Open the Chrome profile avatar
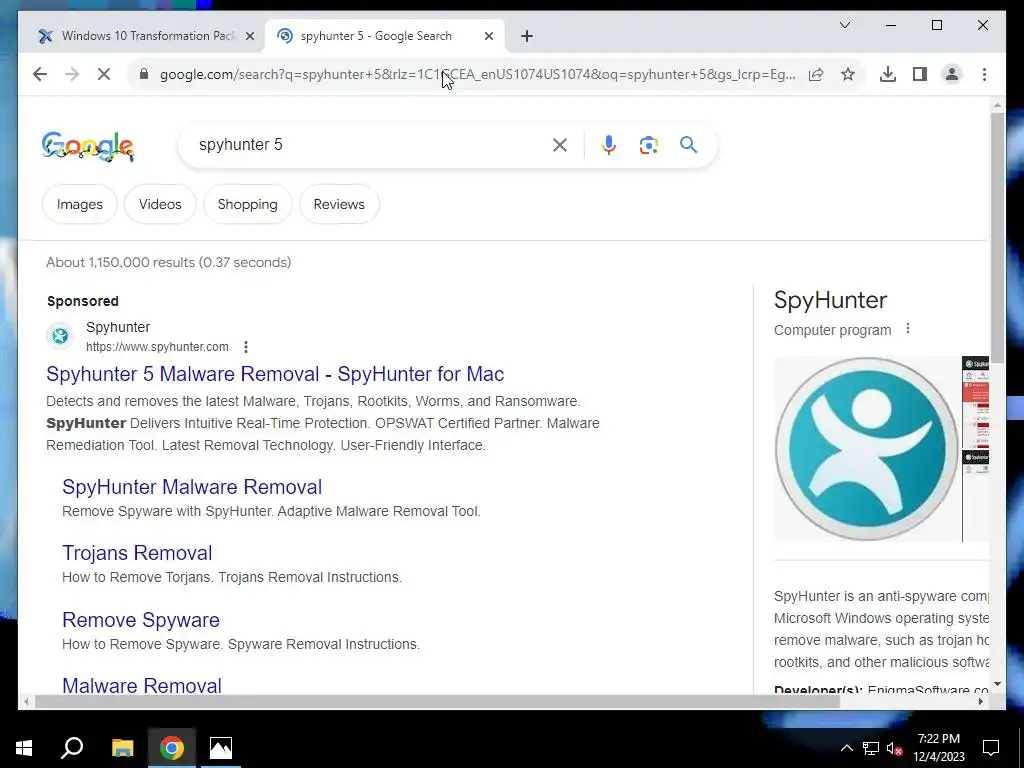The image size is (1024, 768). coord(952,74)
